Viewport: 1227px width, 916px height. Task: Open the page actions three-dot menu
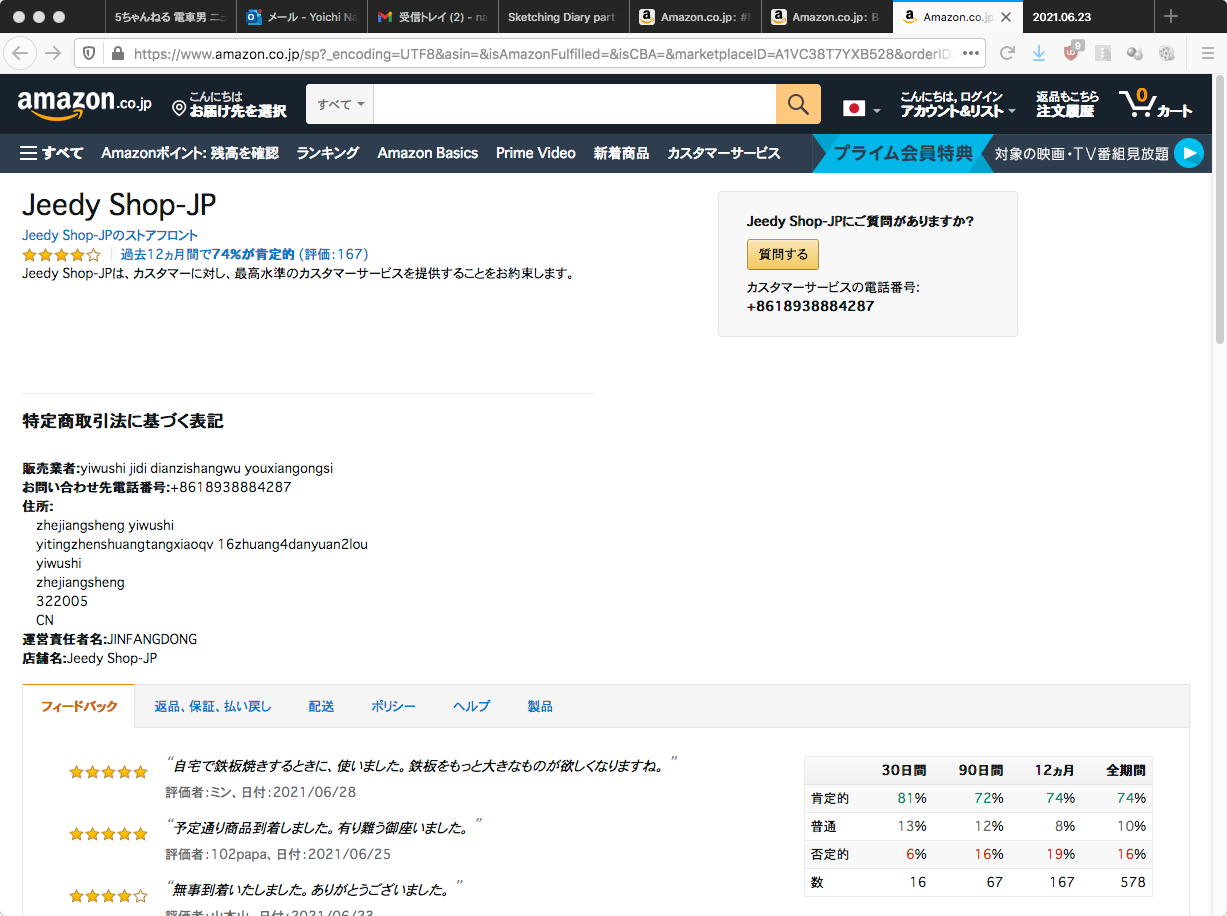(x=971, y=53)
